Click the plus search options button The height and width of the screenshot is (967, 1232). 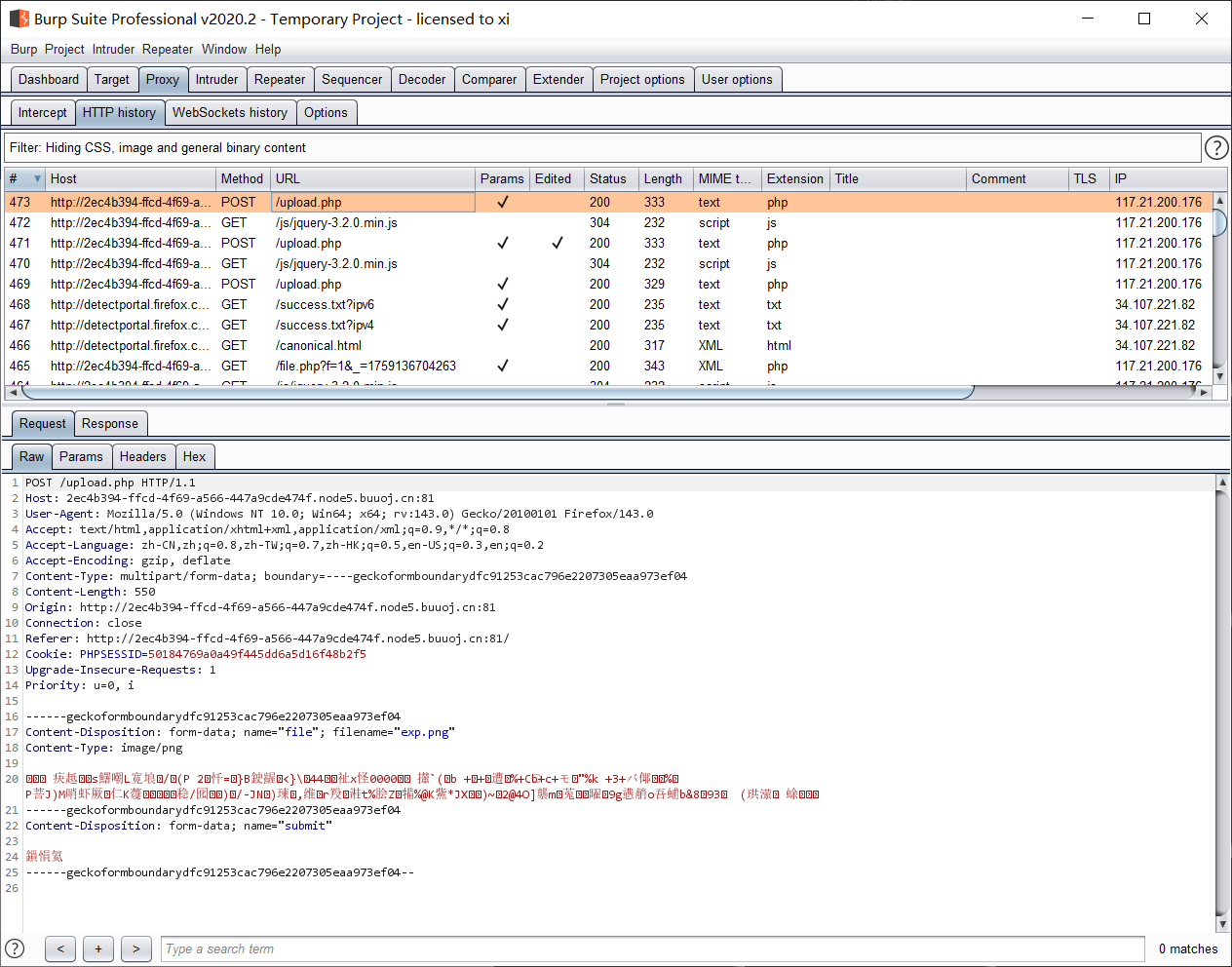click(x=98, y=948)
